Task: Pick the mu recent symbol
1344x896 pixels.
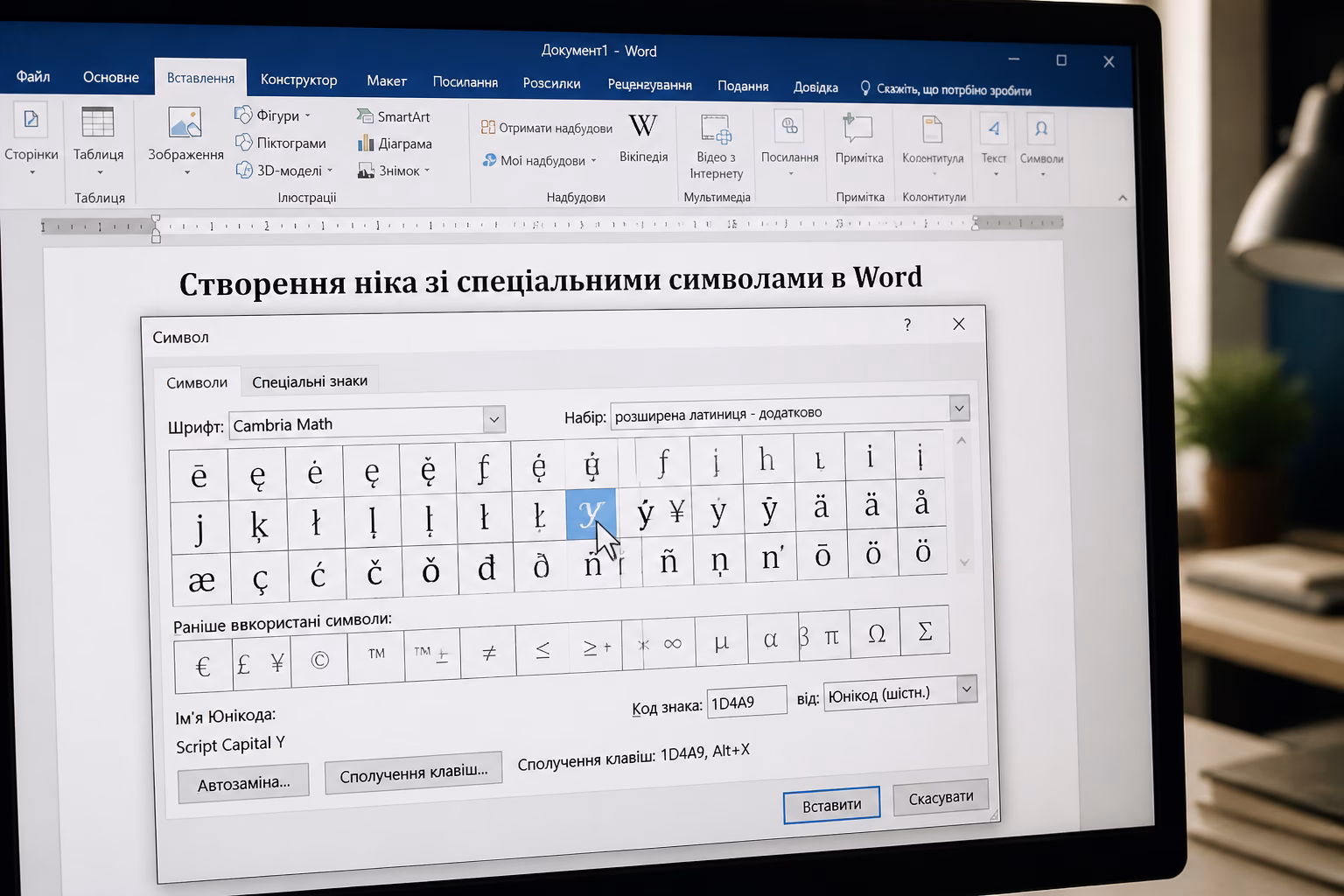Action: point(722,641)
